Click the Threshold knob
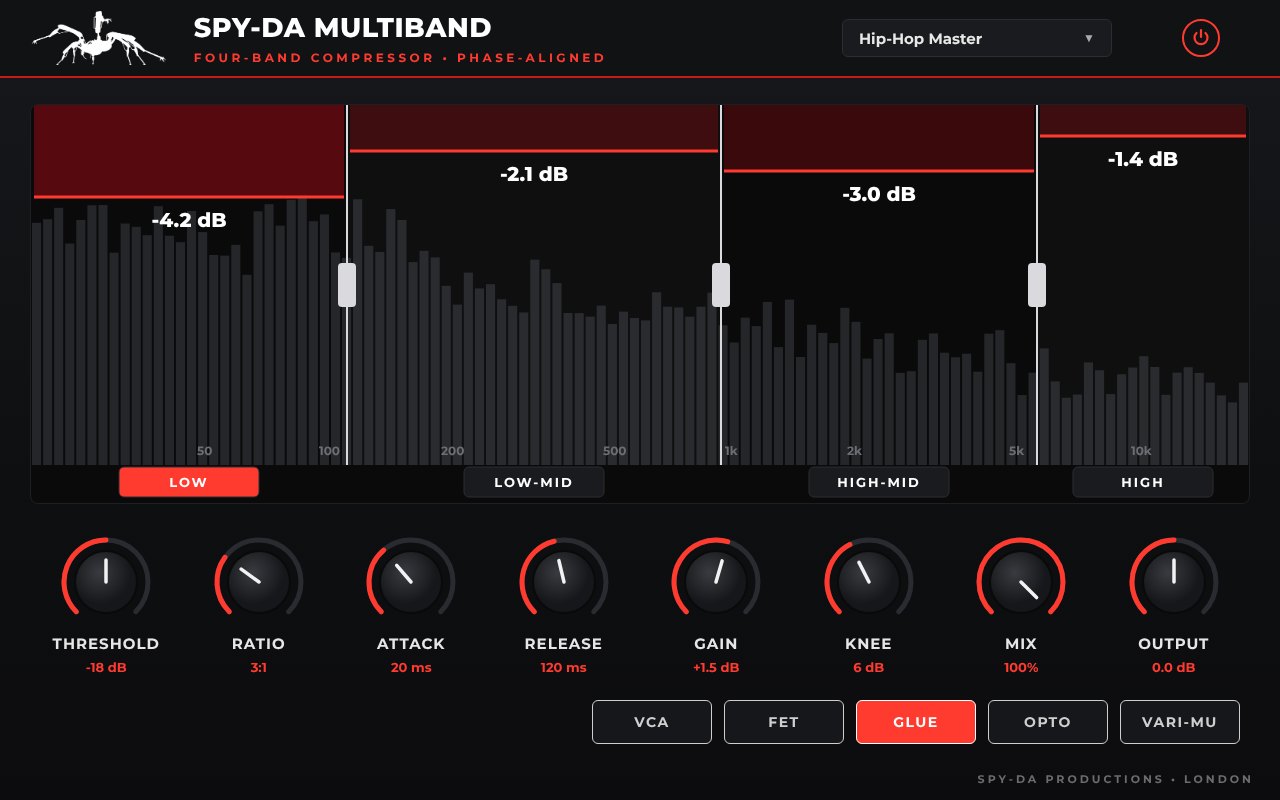 [x=106, y=581]
